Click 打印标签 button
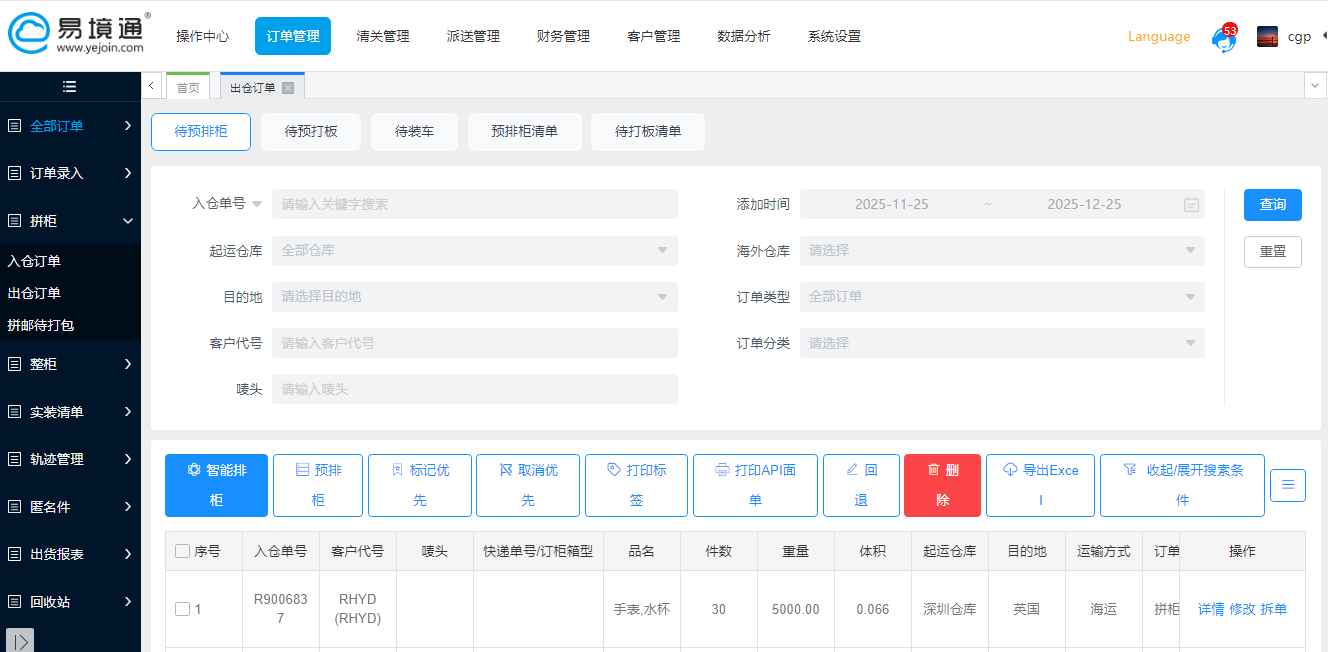 [636, 485]
